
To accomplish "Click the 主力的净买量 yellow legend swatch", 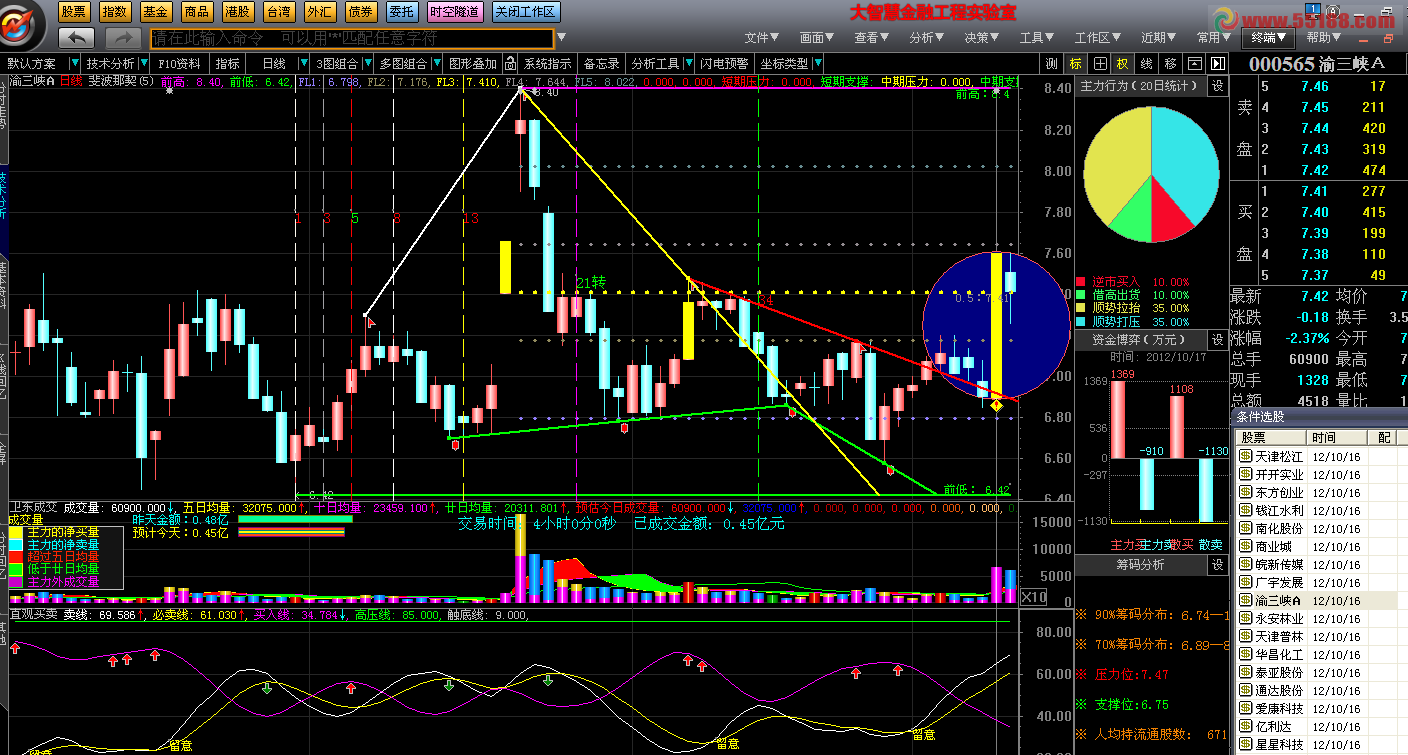I will click(17, 532).
